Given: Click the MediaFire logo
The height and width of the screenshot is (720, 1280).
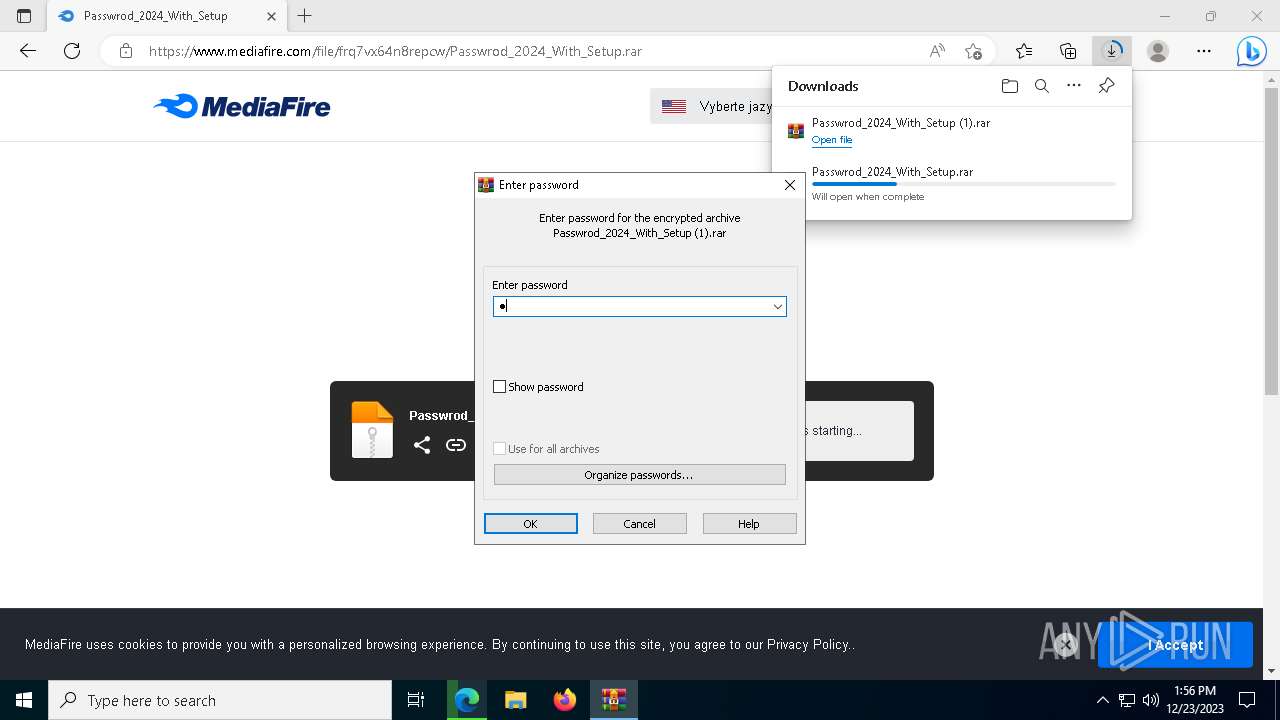Looking at the screenshot, I should (242, 106).
